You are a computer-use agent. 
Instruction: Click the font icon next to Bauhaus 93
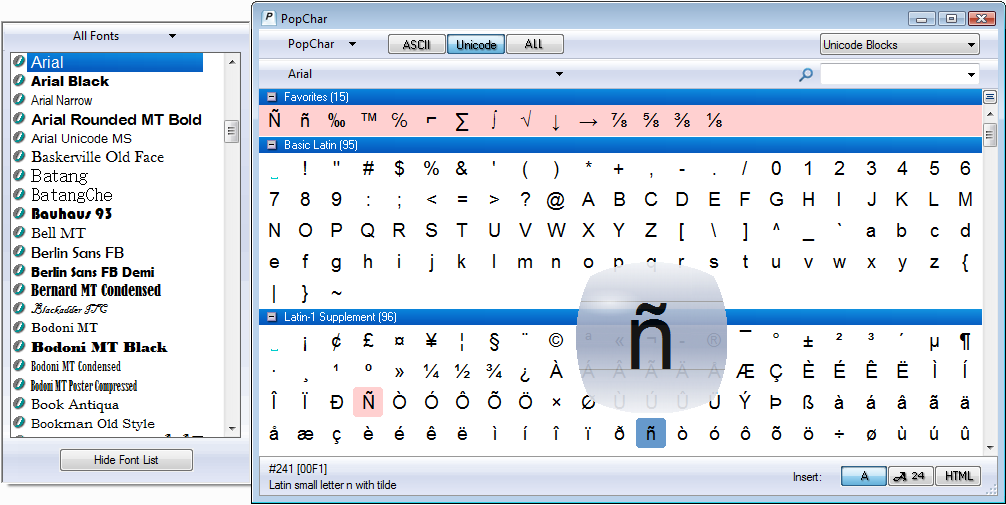19,214
